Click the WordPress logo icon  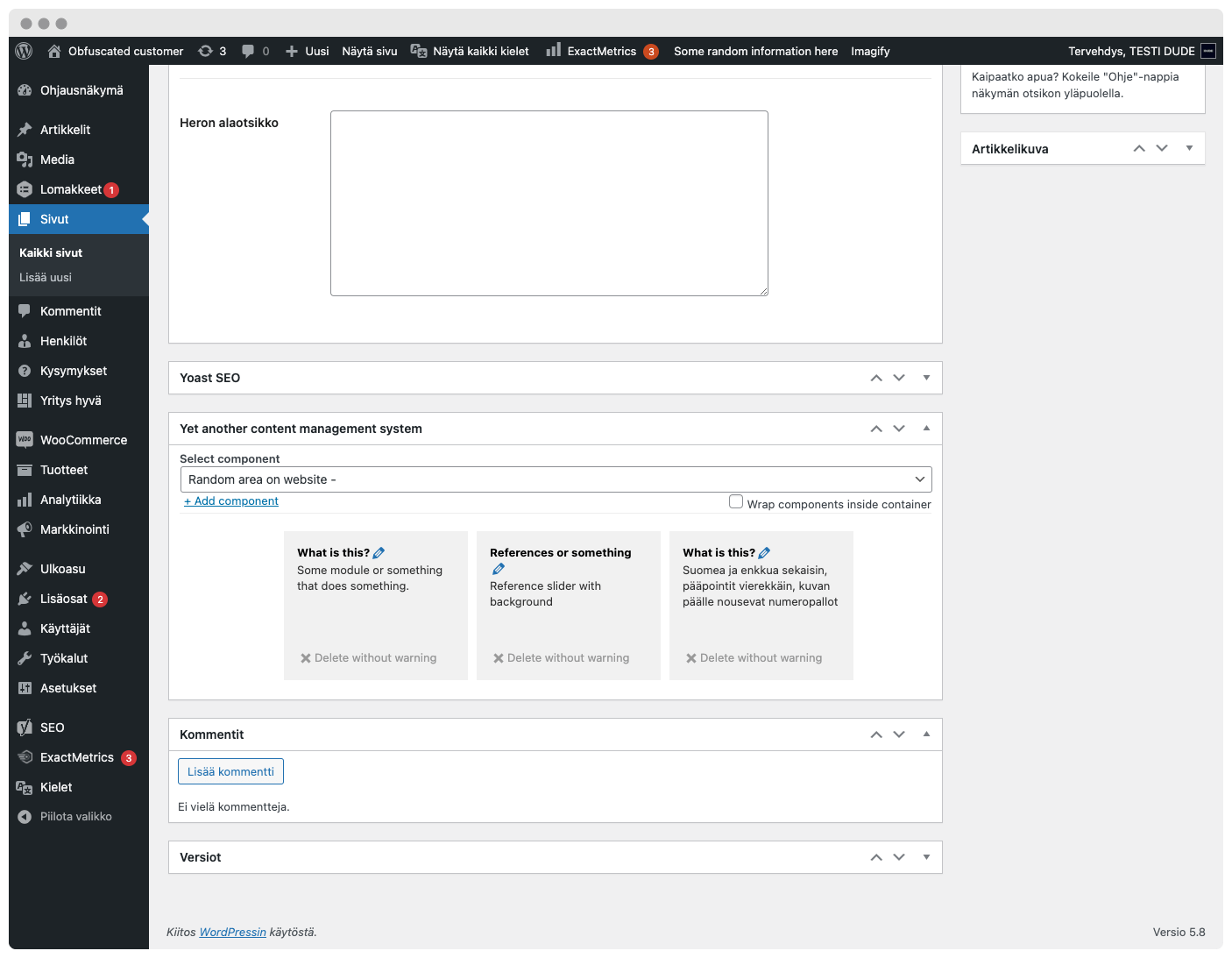(x=25, y=51)
